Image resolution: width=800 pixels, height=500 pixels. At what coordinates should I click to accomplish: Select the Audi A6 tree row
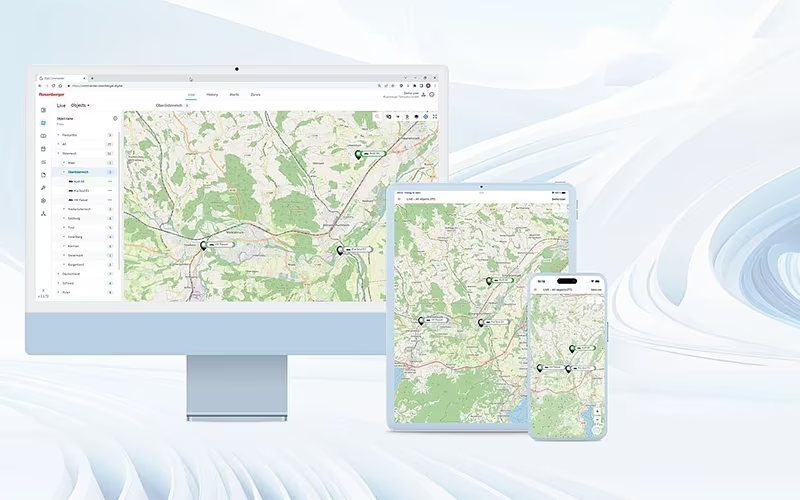(x=85, y=182)
